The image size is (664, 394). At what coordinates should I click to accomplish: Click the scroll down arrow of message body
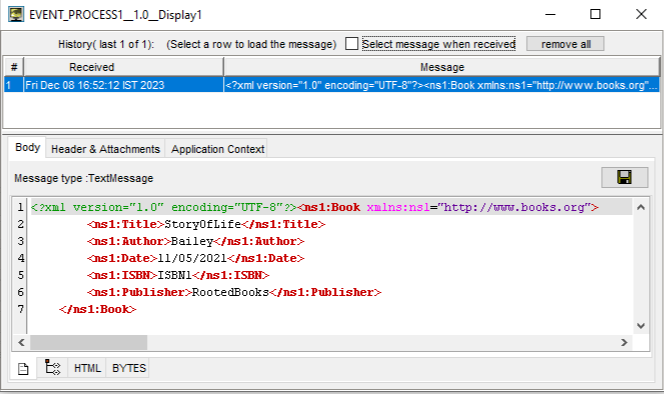point(641,325)
